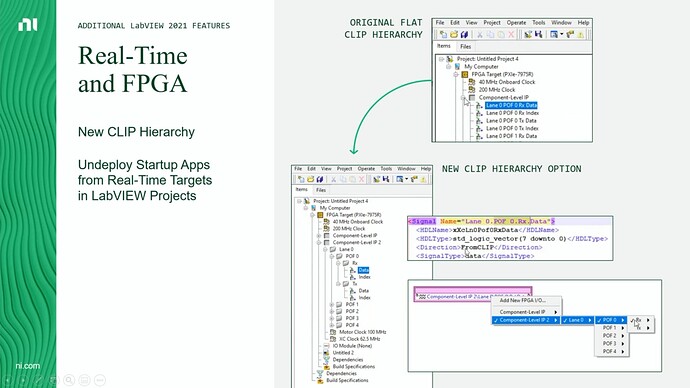Switch to Files tab in upper window
Screen dimensions: 690x388
click(466, 46)
